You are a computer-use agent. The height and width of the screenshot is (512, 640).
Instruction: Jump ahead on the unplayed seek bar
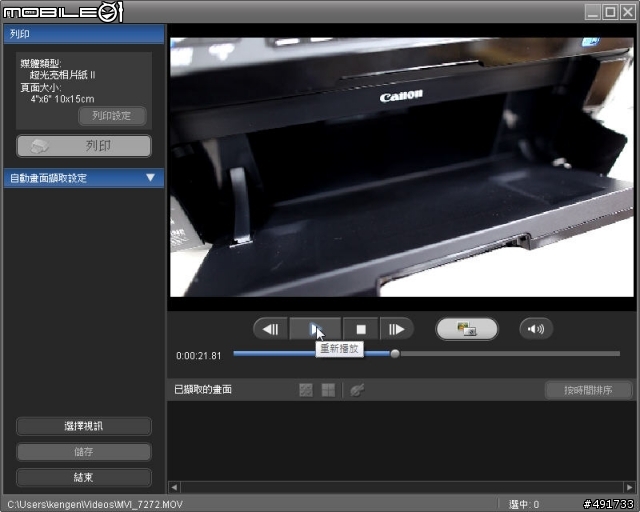point(509,354)
